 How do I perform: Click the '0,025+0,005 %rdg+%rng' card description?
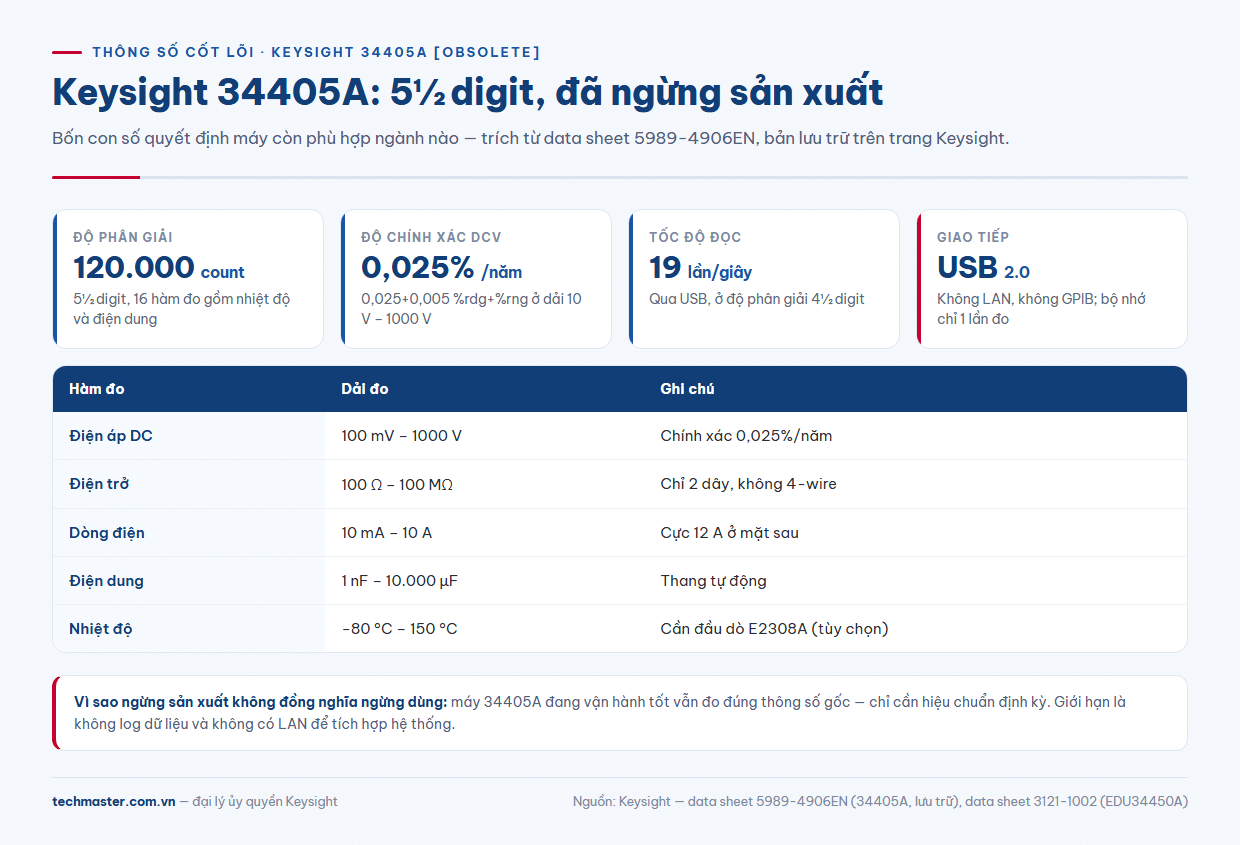coord(471,309)
